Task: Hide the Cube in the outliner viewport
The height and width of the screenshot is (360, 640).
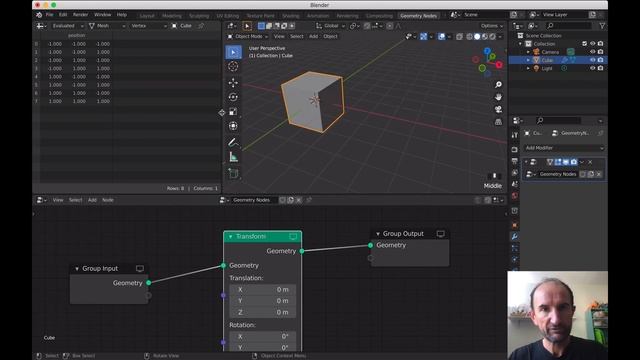Action: [x=593, y=60]
